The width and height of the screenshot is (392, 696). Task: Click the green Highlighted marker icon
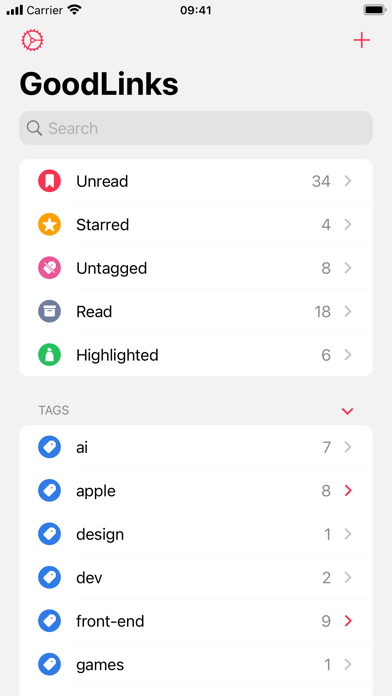point(49,355)
